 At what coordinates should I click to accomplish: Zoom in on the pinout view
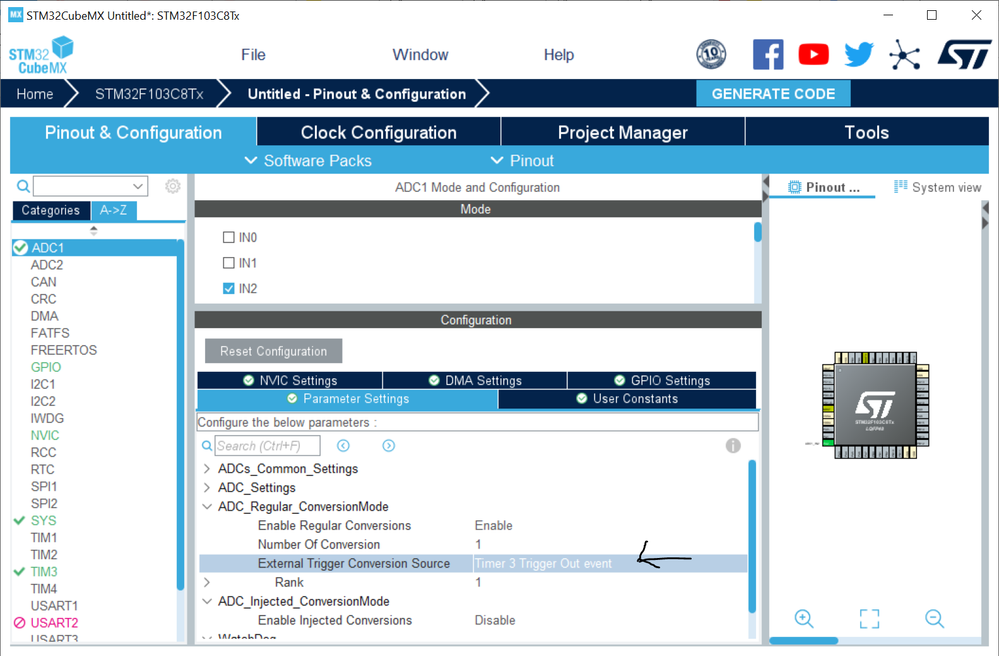pyautogui.click(x=804, y=618)
